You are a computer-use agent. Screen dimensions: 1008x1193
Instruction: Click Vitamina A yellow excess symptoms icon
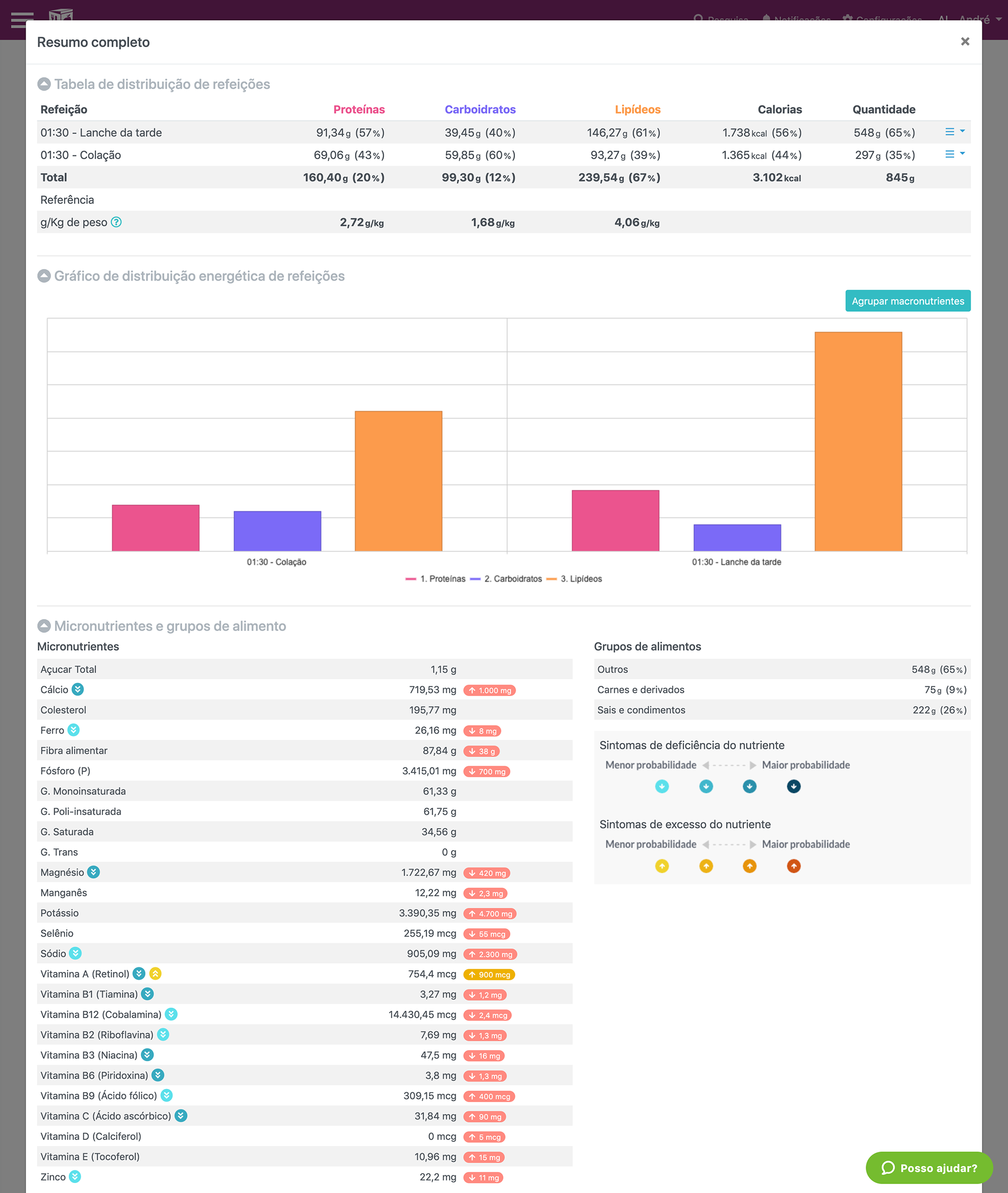(x=155, y=974)
